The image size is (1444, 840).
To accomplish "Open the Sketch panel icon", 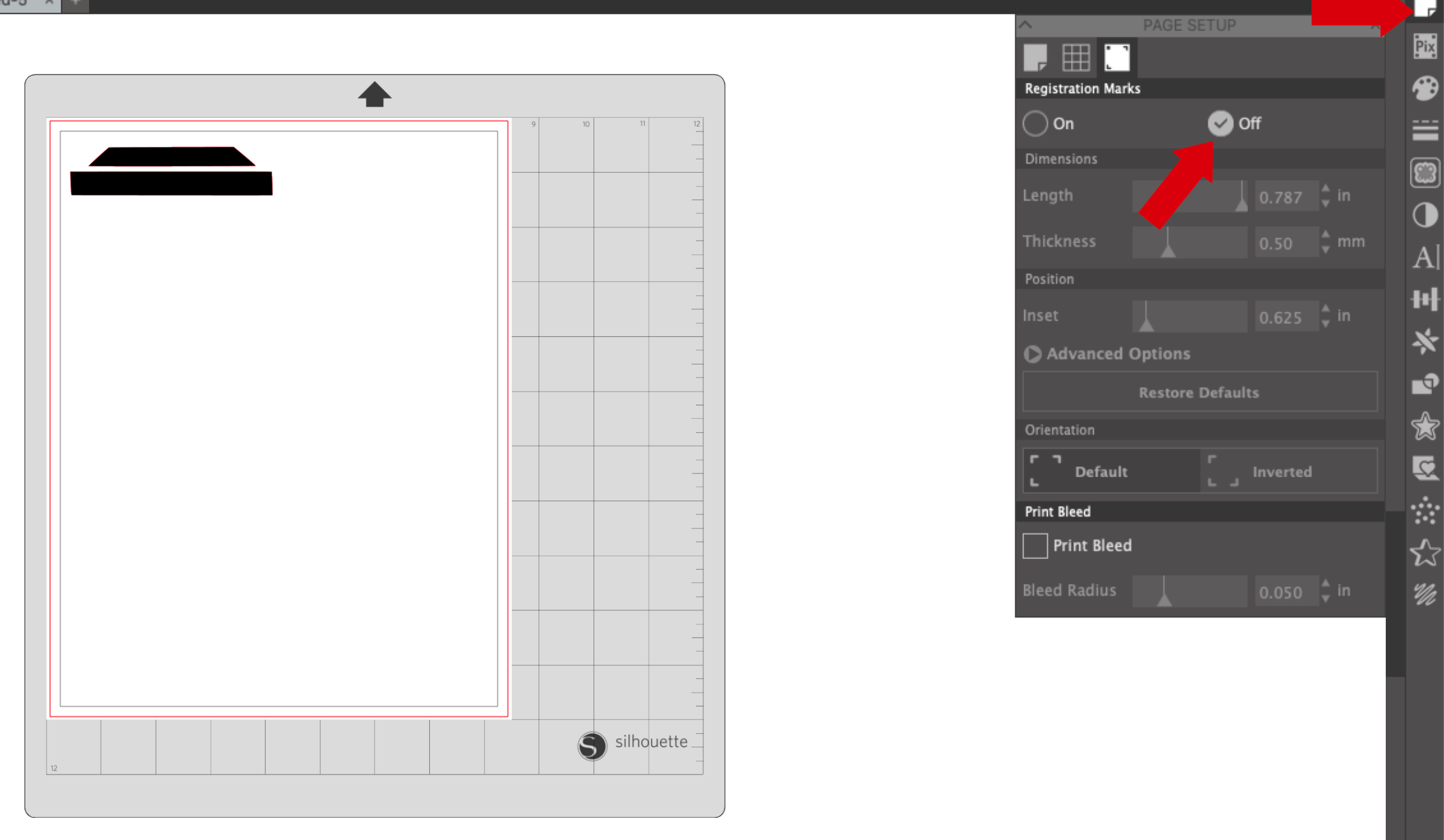I will [x=1425, y=594].
